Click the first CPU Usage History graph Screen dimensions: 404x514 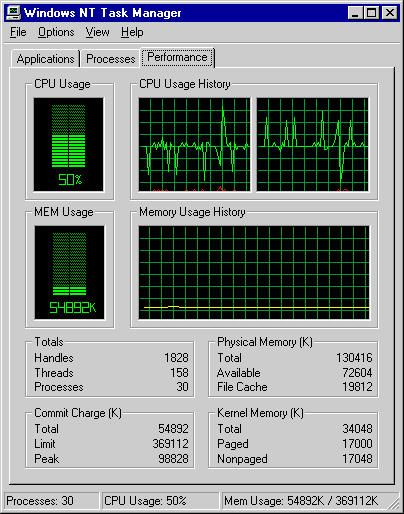(x=194, y=144)
